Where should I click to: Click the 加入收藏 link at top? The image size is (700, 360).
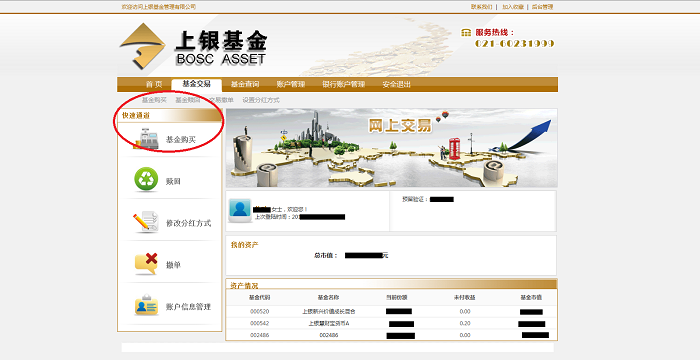coord(512,7)
